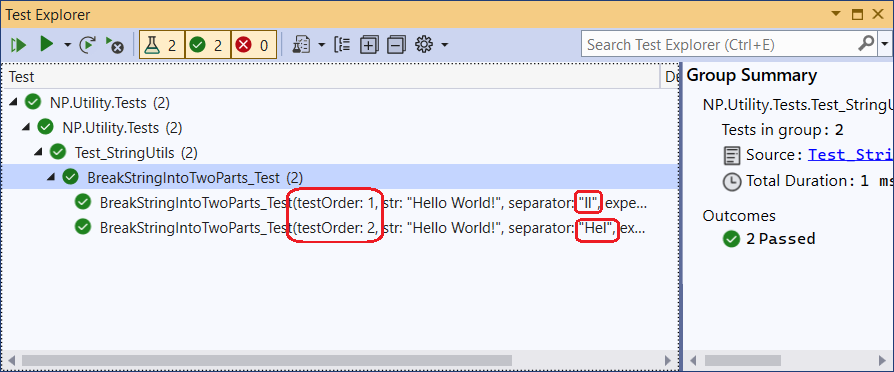Viewport: 894px width, 372px height.
Task: Open the Settings gear icon
Action: coord(424,44)
